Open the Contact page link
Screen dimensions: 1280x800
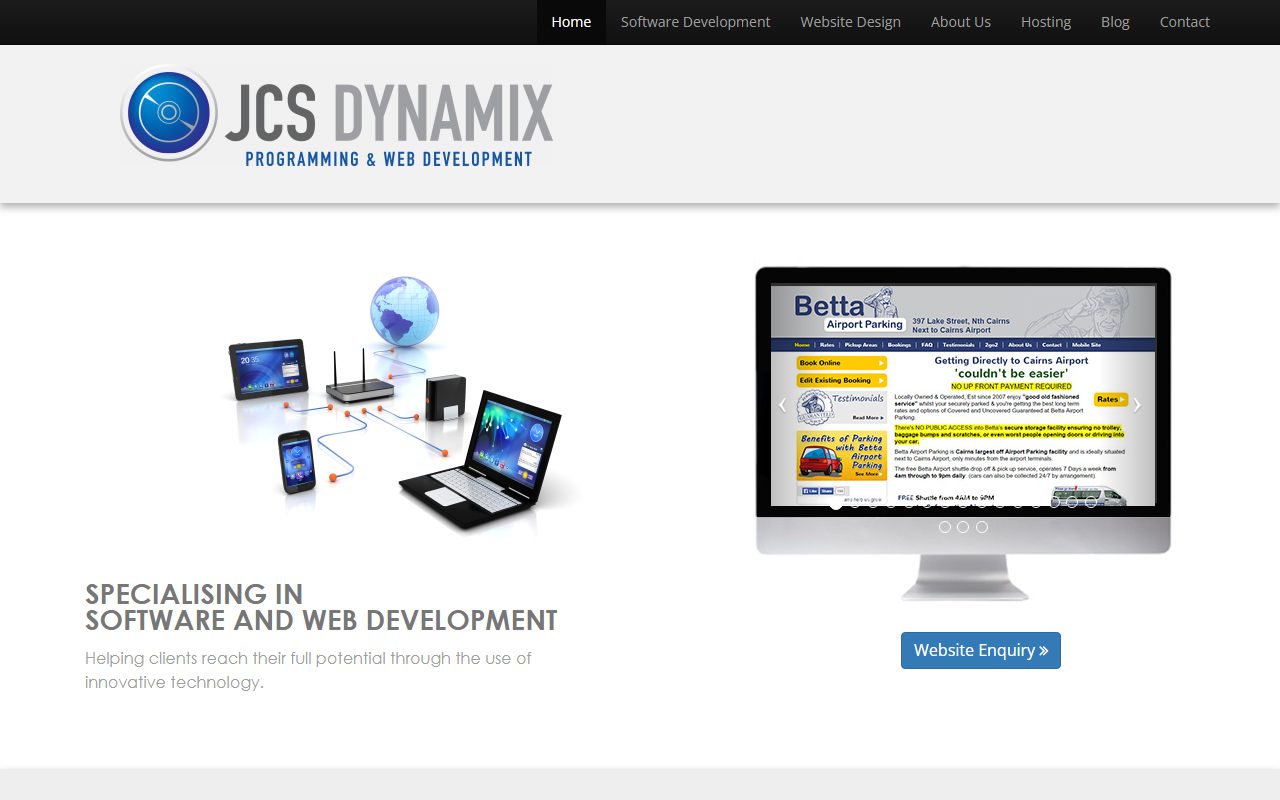pyautogui.click(x=1184, y=22)
